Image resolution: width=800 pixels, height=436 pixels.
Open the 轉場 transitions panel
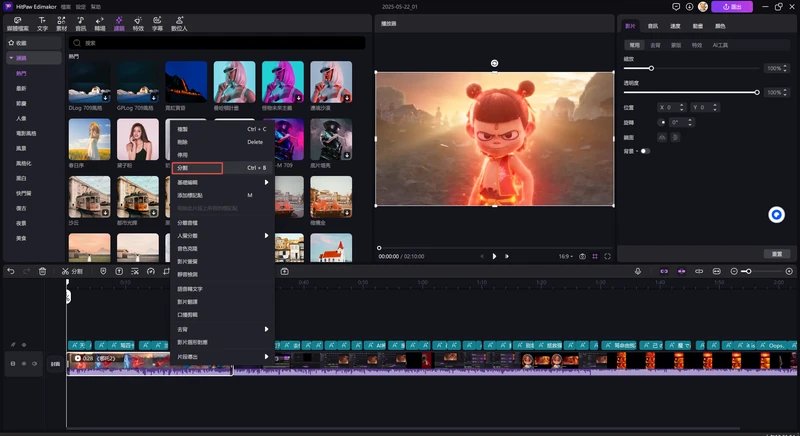click(99, 23)
